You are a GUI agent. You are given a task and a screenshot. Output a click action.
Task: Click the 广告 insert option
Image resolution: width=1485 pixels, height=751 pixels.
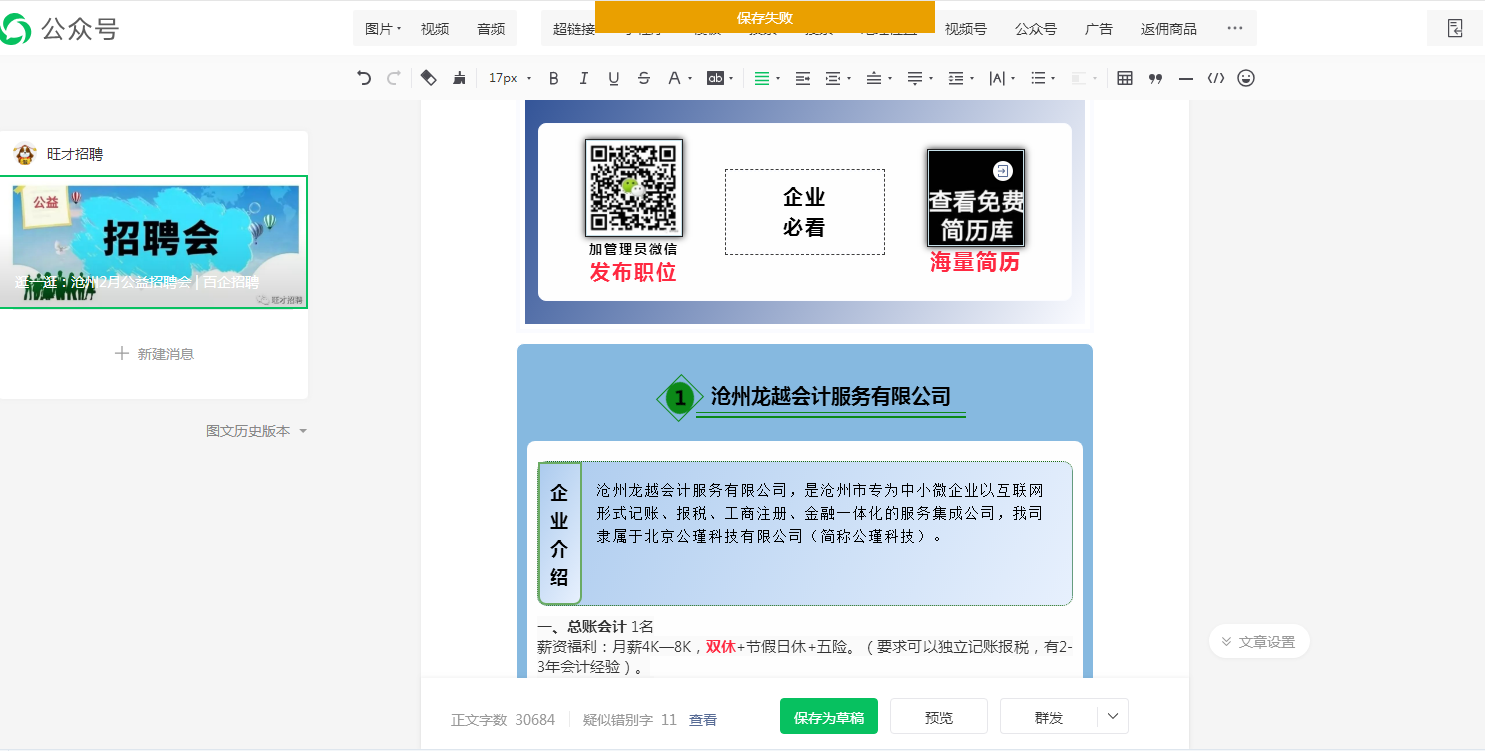pyautogui.click(x=1099, y=29)
